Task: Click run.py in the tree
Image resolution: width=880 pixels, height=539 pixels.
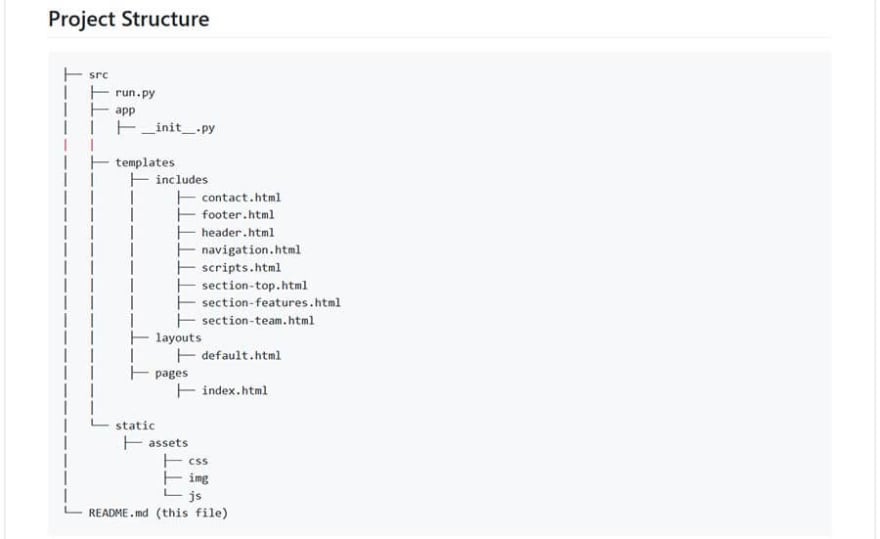Action: [135, 93]
